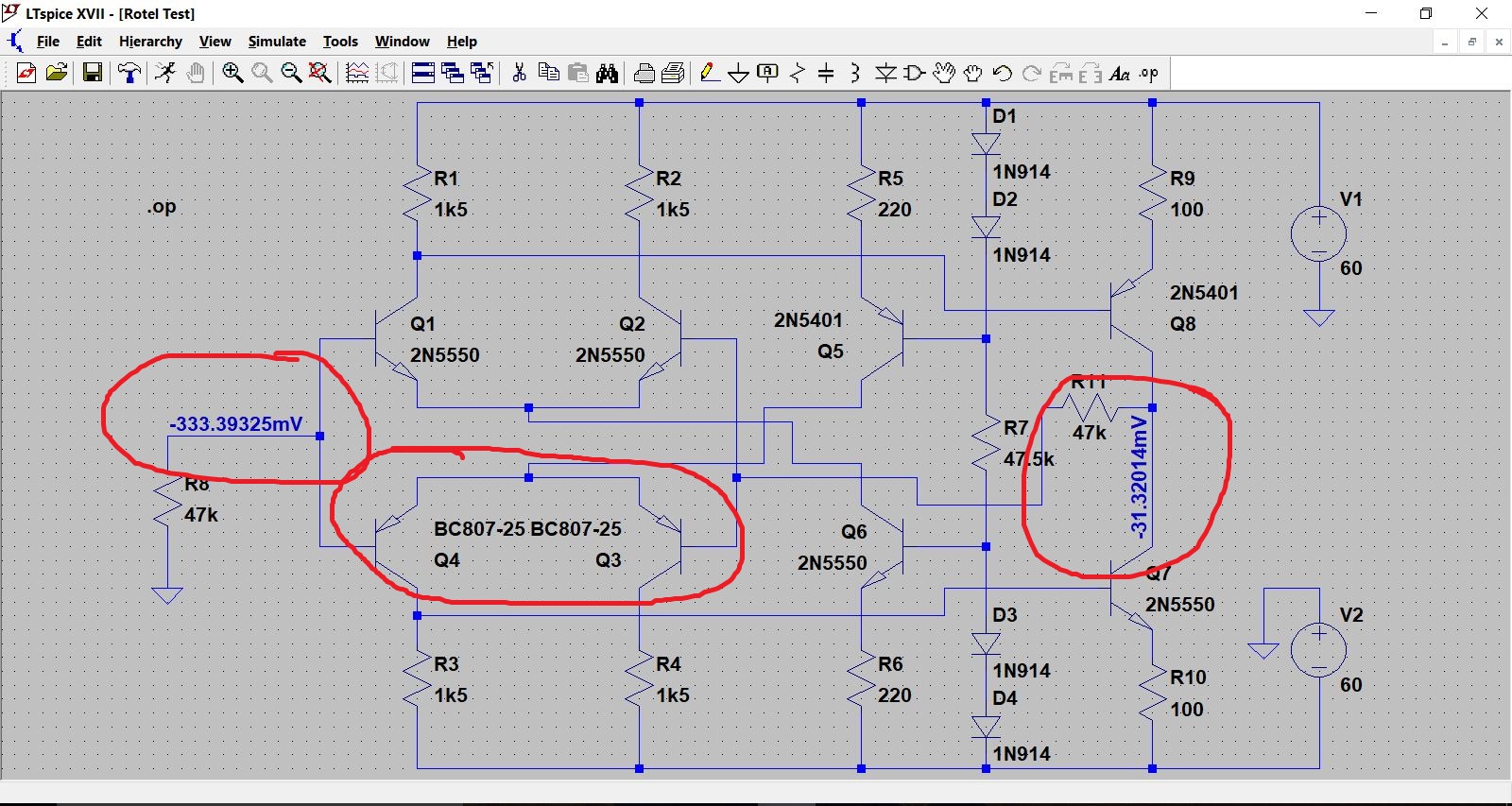Select the Zoom Out magnifier icon
The width and height of the screenshot is (1512, 806).
(291, 73)
